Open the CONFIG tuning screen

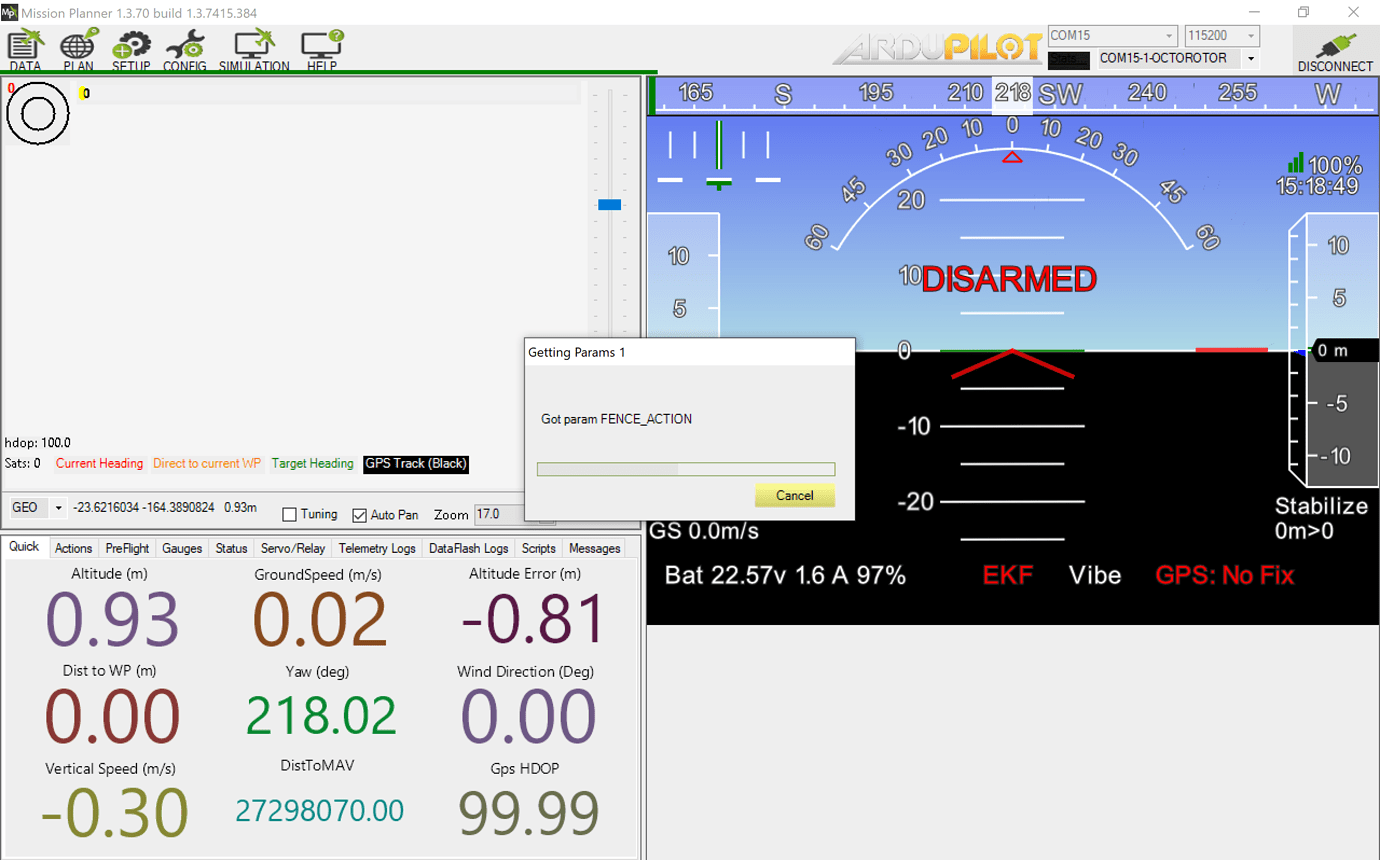(x=185, y=50)
